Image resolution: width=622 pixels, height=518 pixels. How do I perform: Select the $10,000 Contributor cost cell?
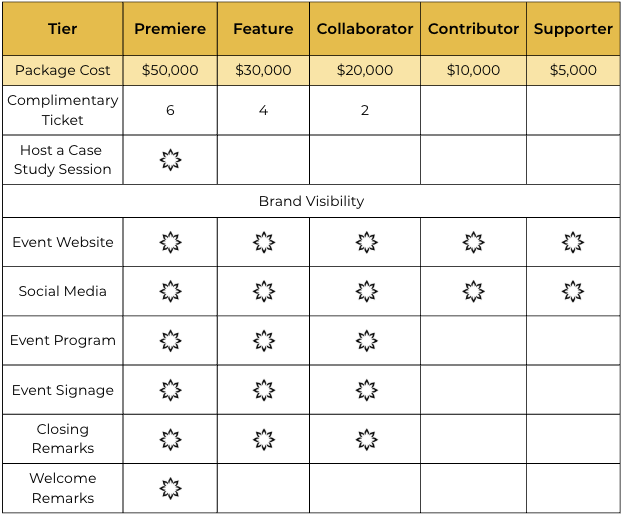coord(473,70)
